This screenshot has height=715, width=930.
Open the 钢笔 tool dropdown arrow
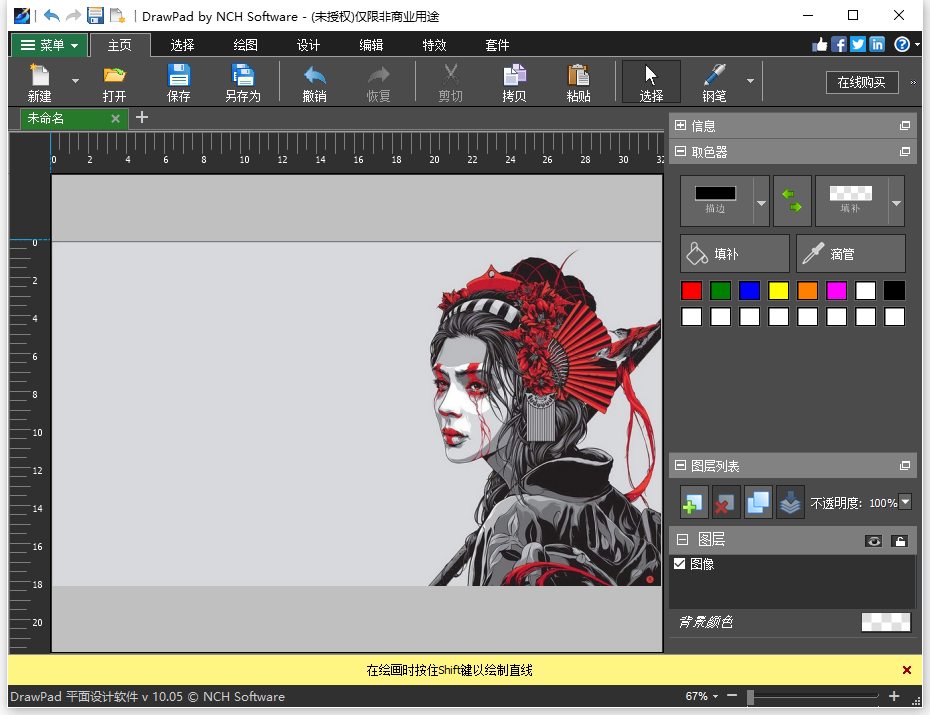pos(750,81)
